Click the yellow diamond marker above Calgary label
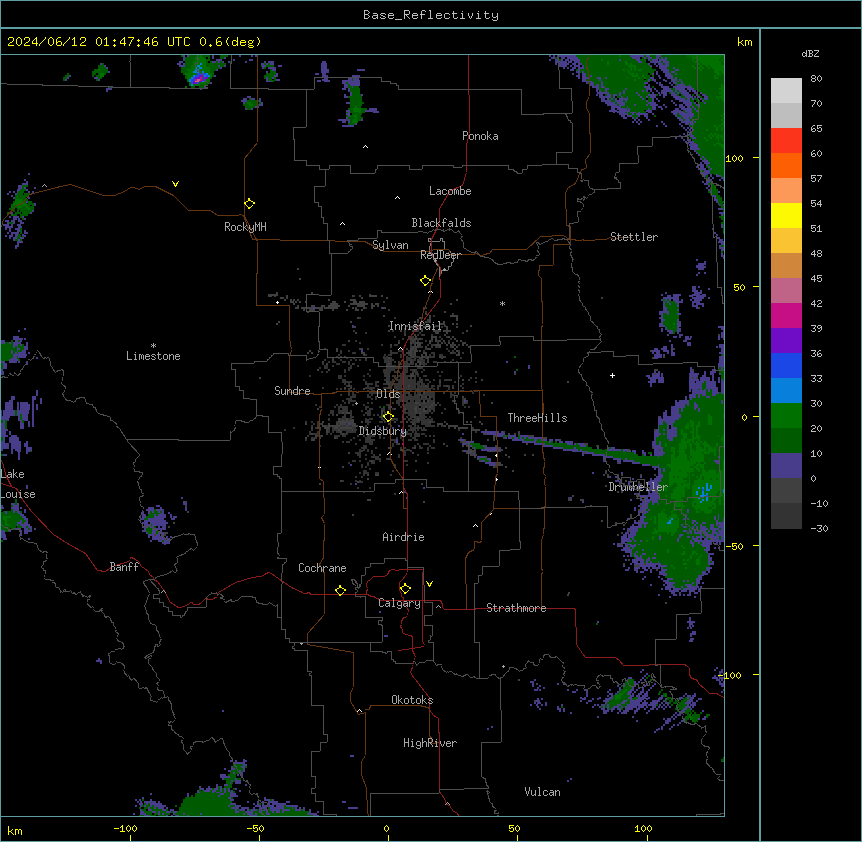Image resolution: width=862 pixels, height=842 pixels. click(405, 589)
